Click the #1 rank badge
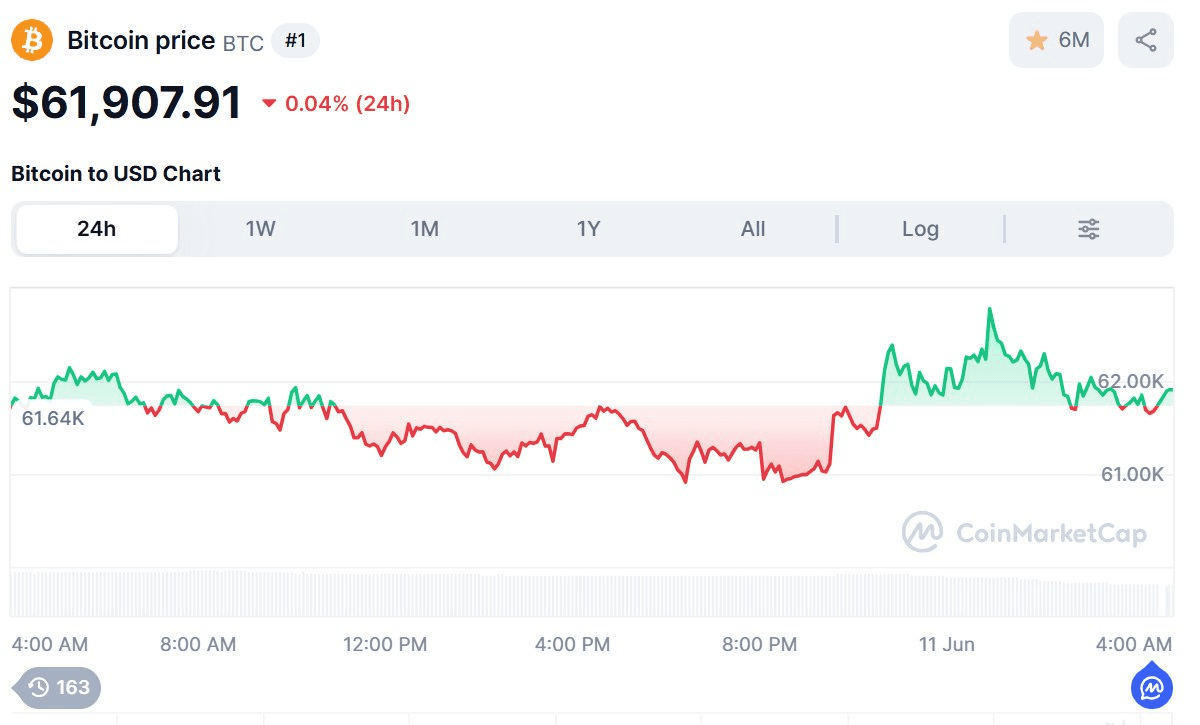This screenshot has height=725, width=1200. (x=295, y=41)
